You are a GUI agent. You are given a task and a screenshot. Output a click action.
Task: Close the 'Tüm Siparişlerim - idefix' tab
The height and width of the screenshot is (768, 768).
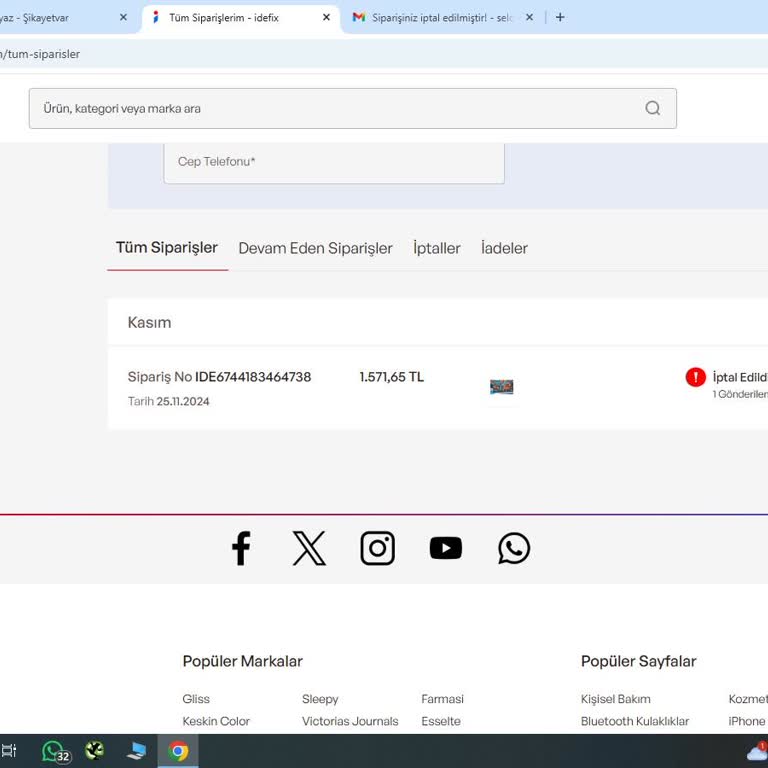point(326,17)
